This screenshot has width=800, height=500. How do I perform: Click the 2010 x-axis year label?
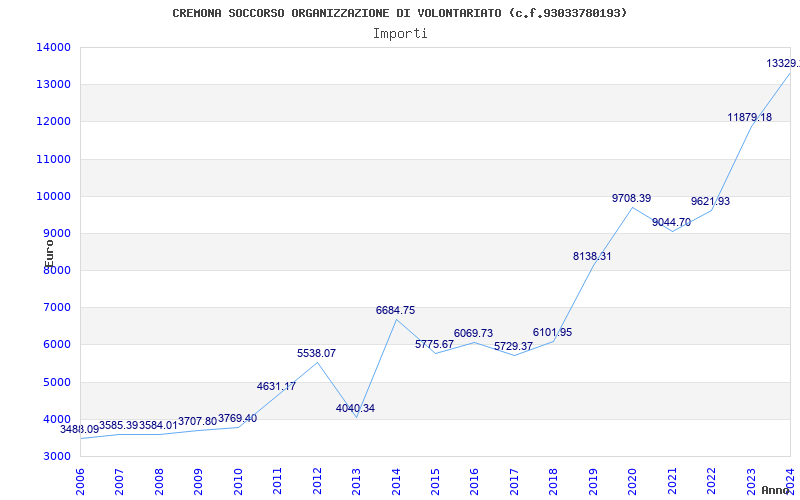[238, 482]
